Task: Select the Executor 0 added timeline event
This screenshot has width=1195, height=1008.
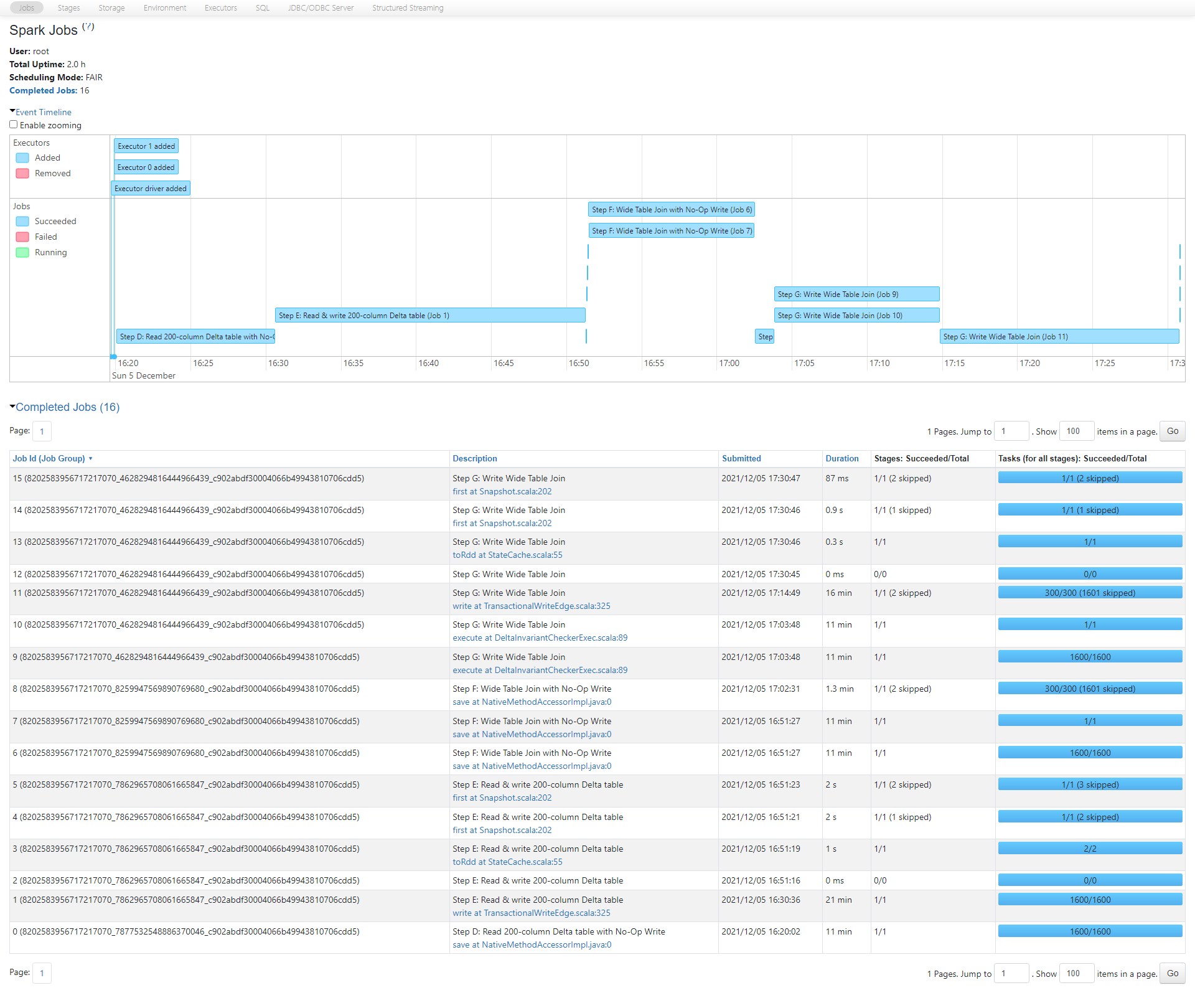Action: (146, 167)
